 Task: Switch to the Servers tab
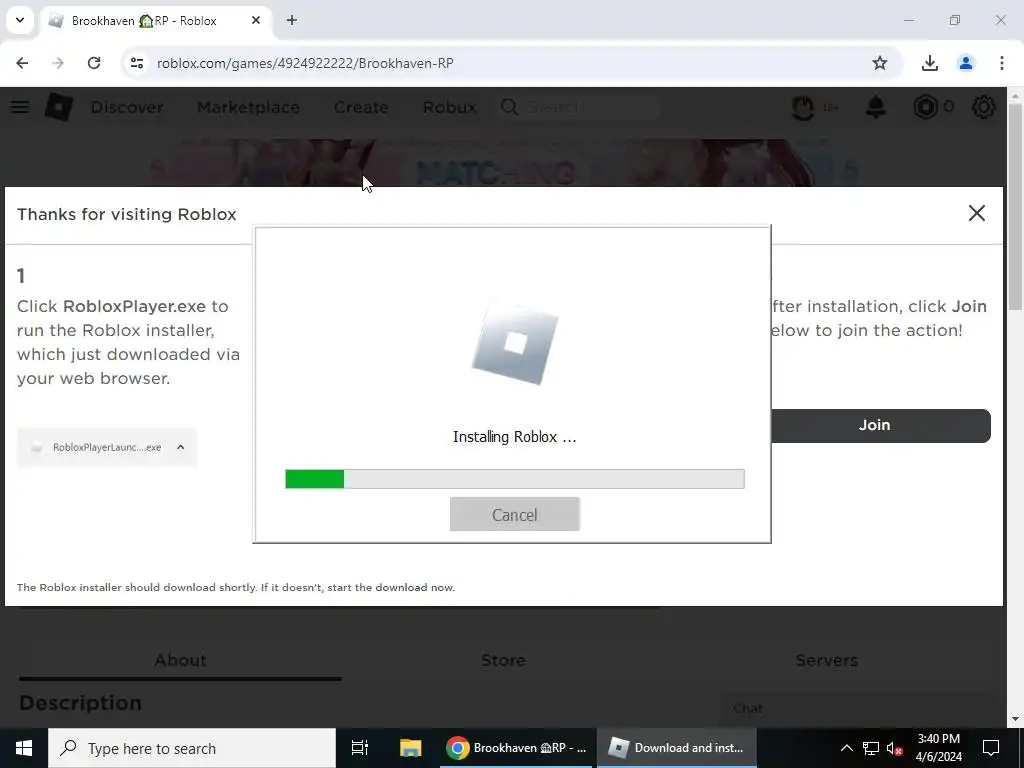point(826,660)
